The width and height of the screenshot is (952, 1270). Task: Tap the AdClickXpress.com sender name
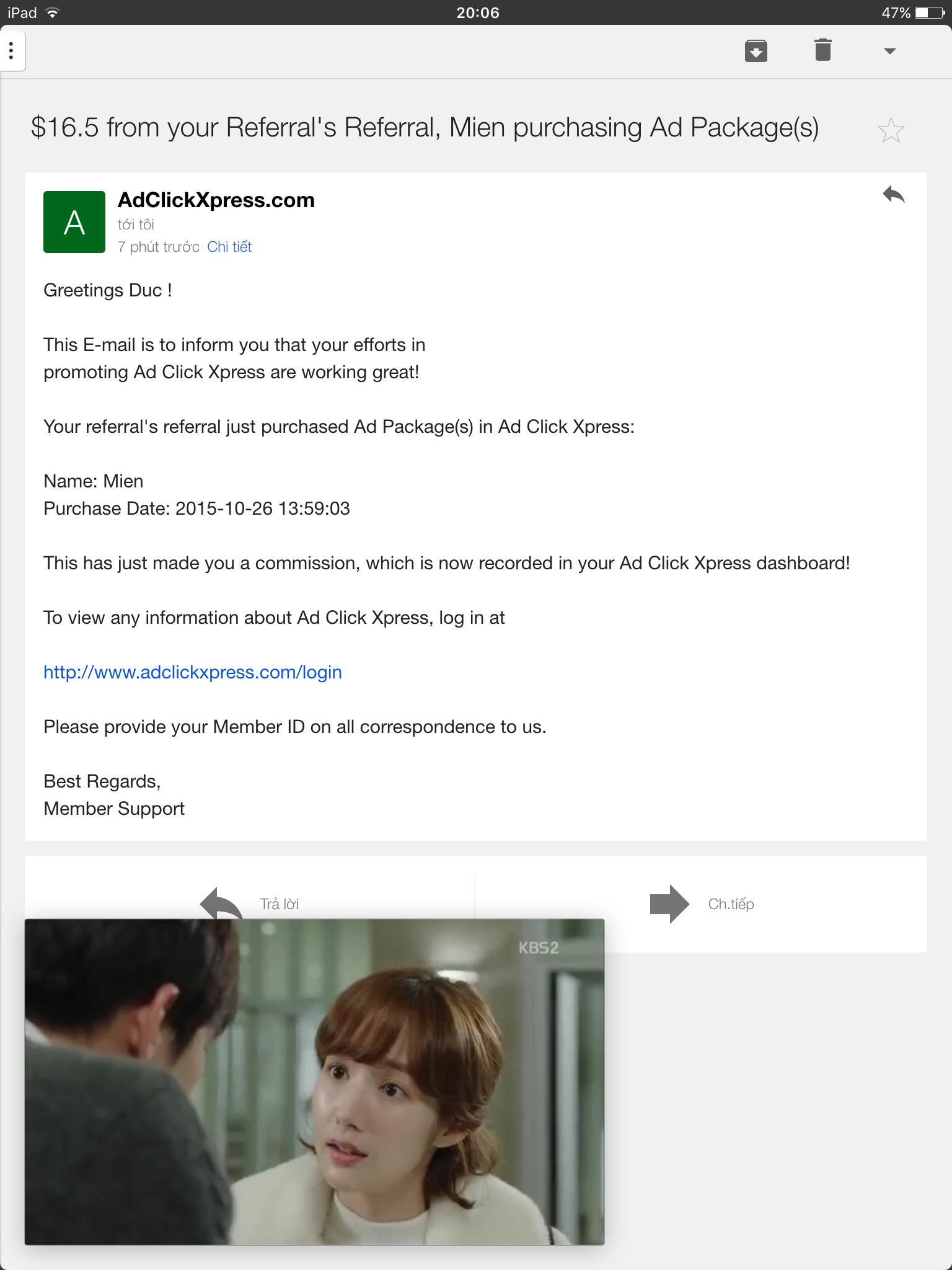[216, 200]
